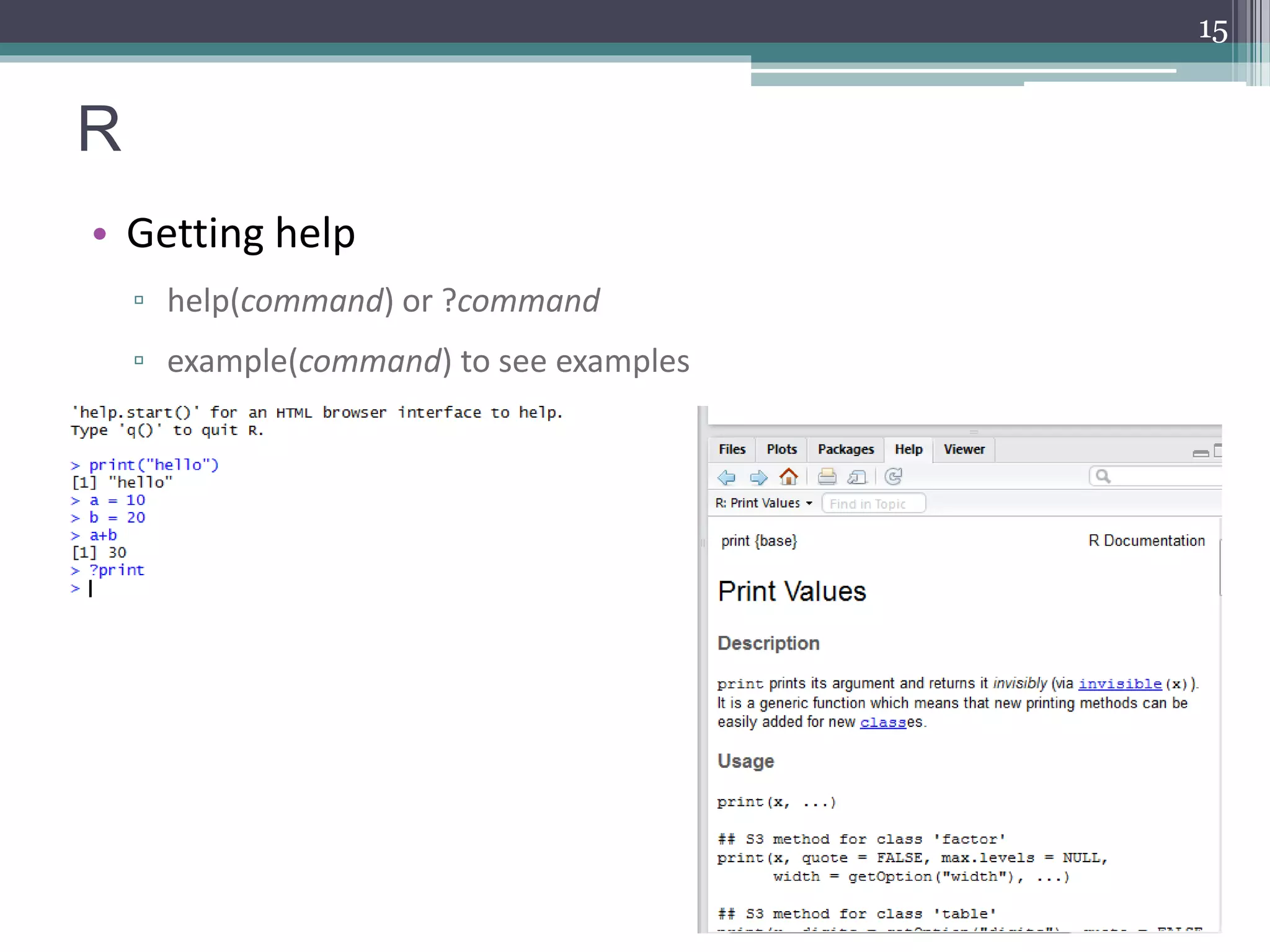
Task: Place cursor at the empty console prompt
Action: [x=91, y=588]
